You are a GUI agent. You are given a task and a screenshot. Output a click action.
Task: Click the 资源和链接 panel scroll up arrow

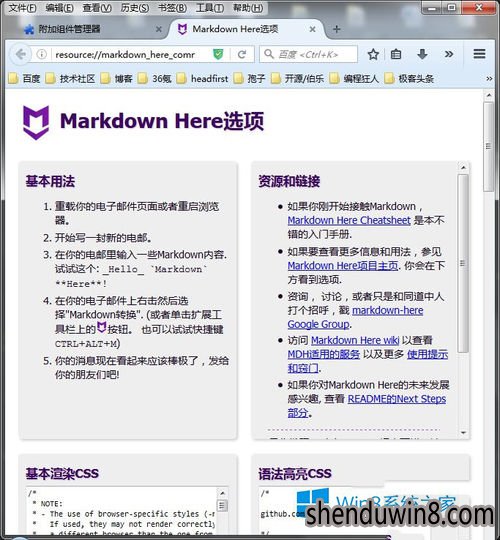(463, 167)
